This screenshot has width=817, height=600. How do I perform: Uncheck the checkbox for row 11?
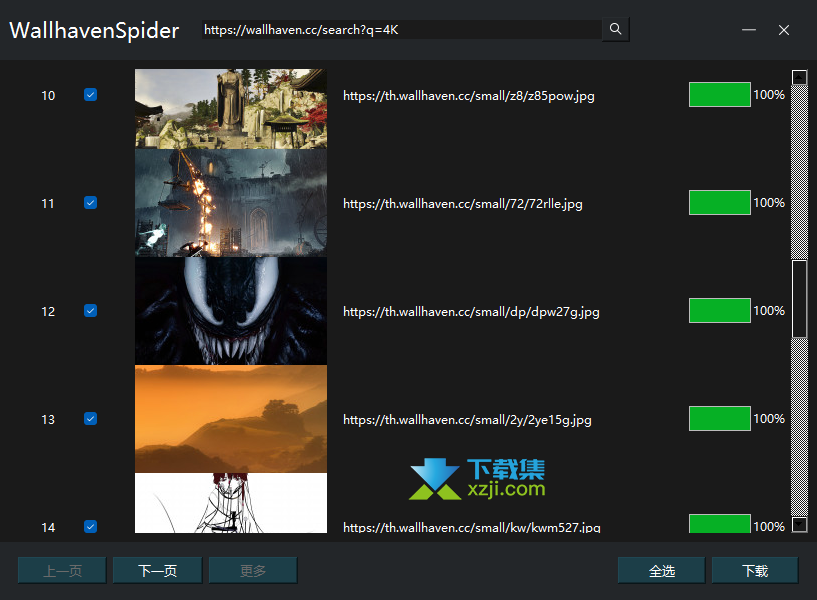90,203
